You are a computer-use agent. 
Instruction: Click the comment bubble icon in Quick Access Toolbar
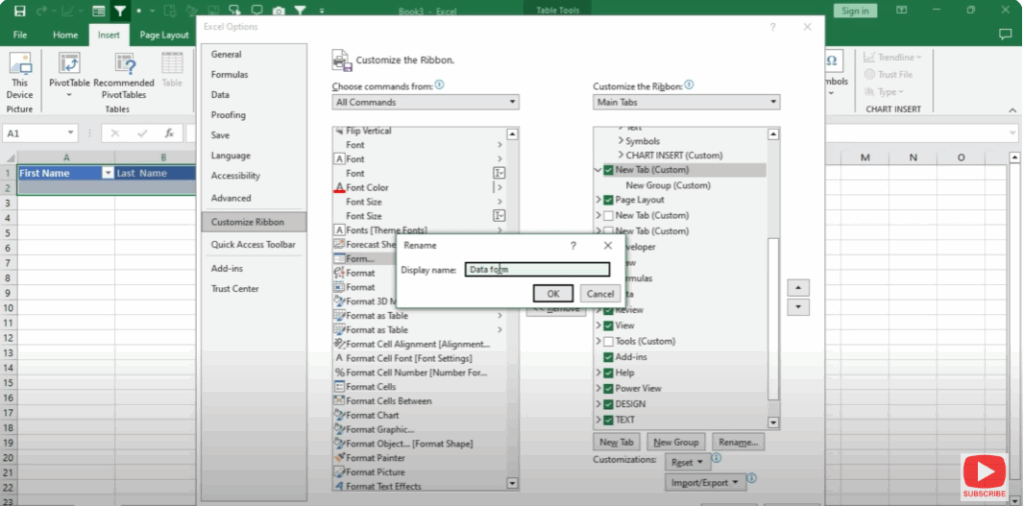click(x=257, y=10)
